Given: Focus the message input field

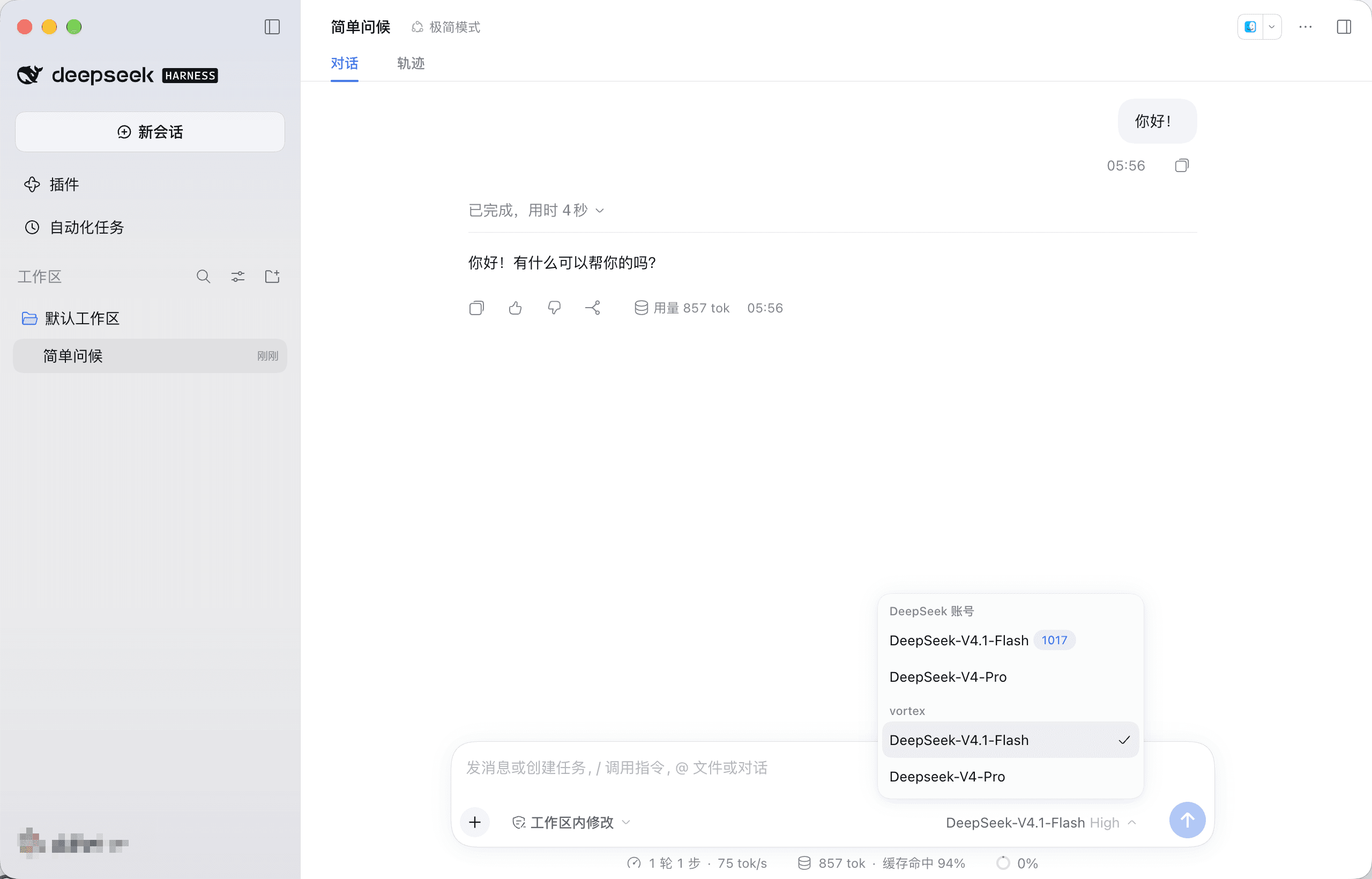Looking at the screenshot, I should tap(668, 768).
